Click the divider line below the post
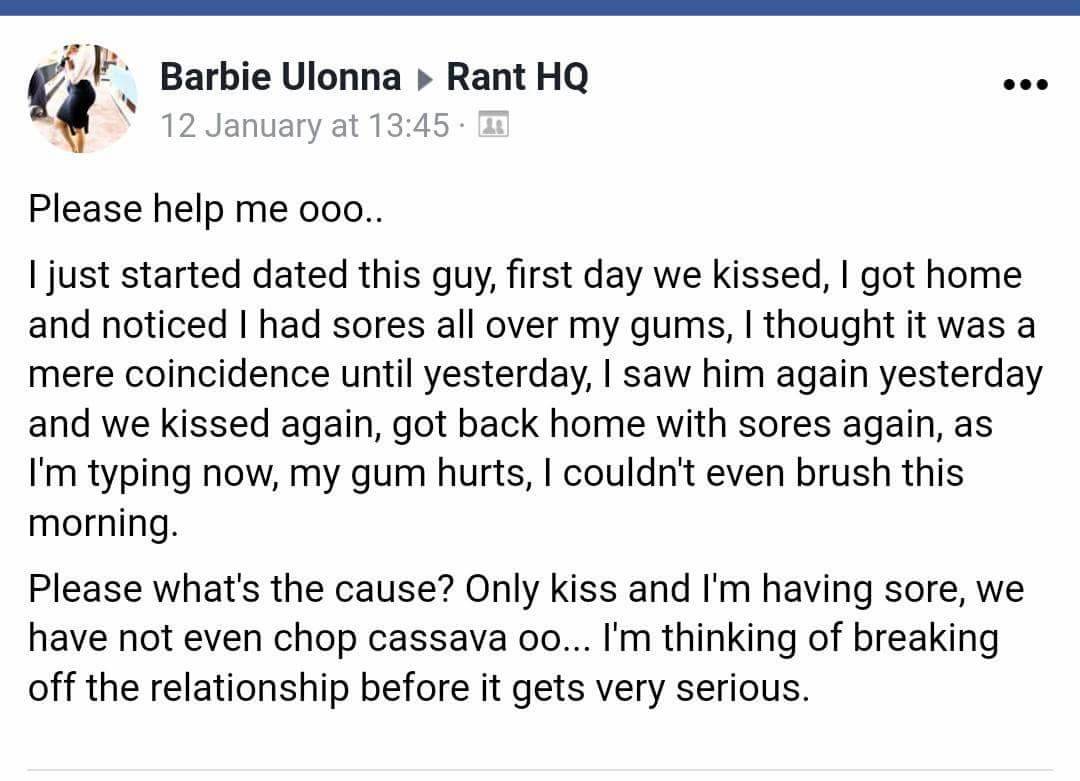 (540, 769)
